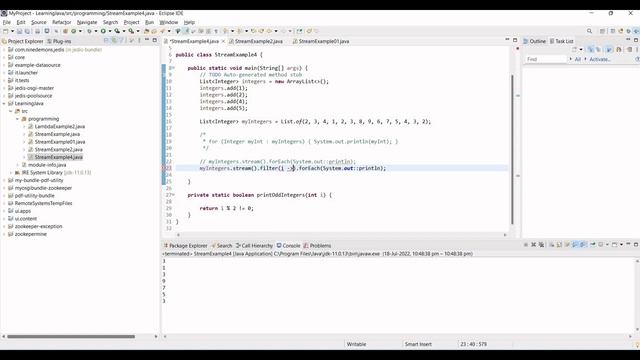Expand the module-info.java node

(17, 165)
